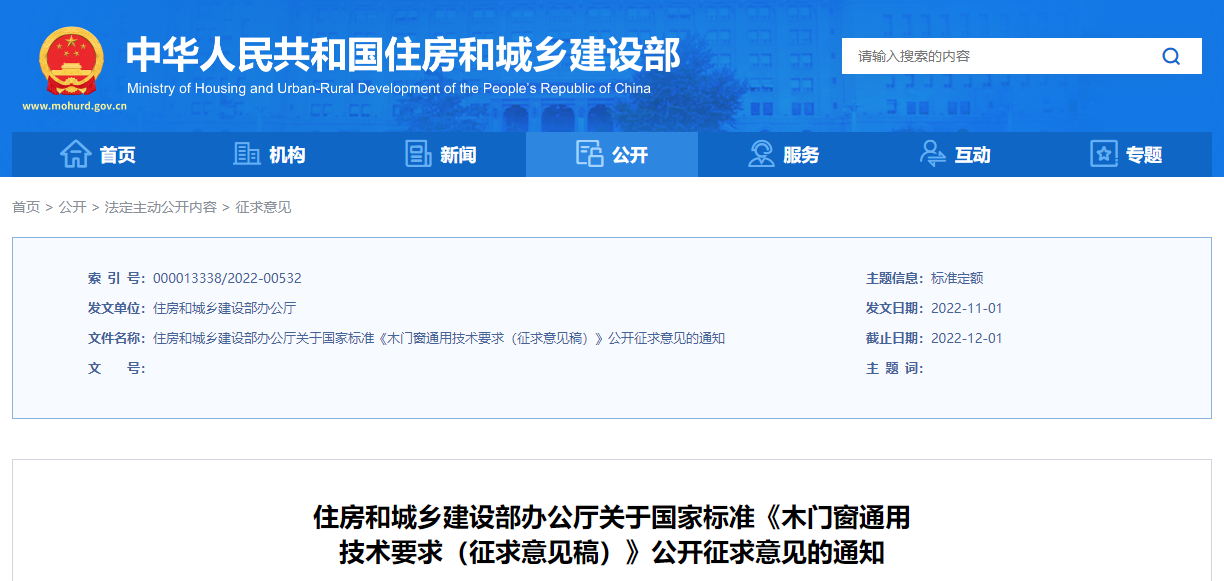The width and height of the screenshot is (1224, 581).
Task: Click issue date 2022-11-01
Action: (967, 308)
